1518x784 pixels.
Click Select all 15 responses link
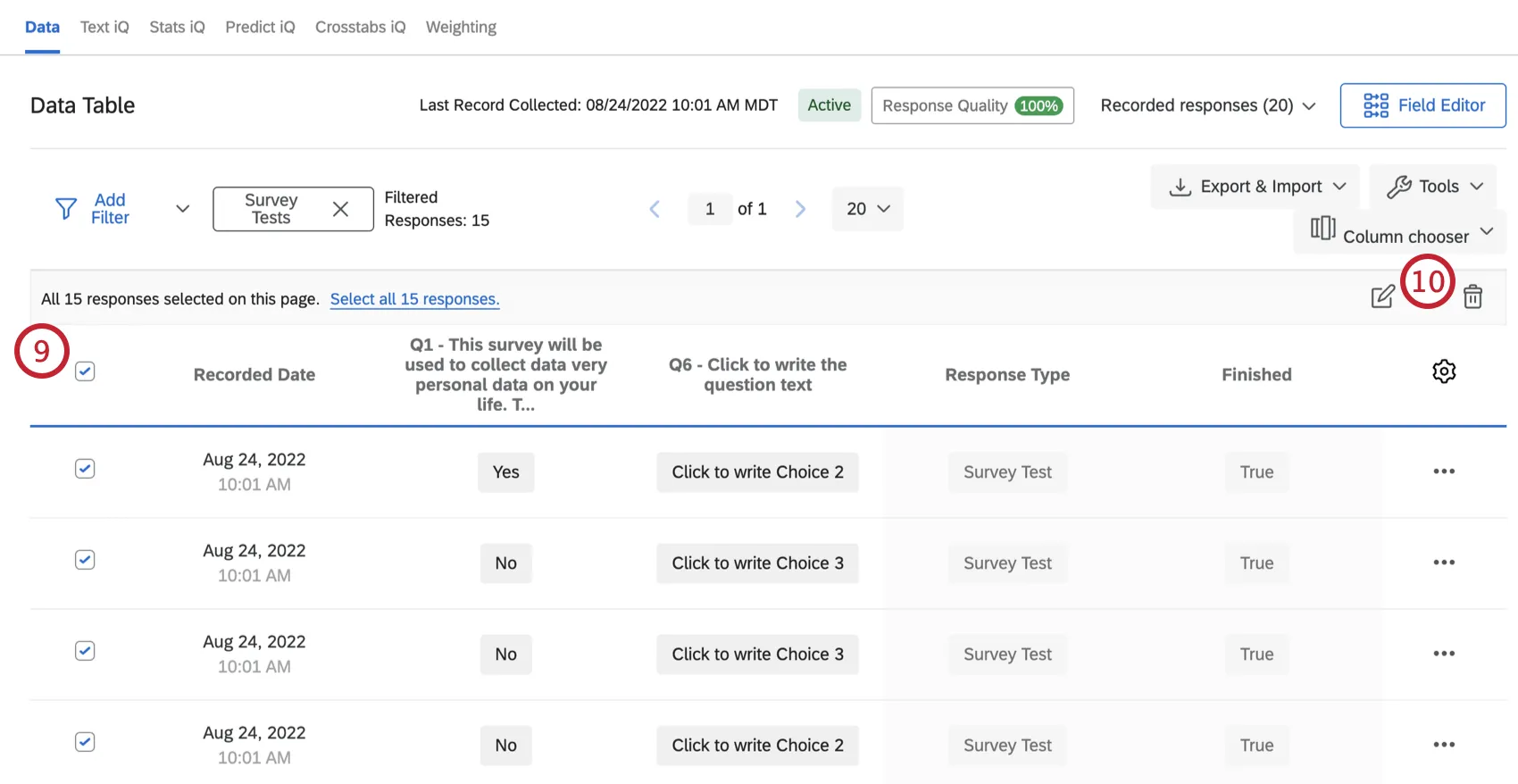point(414,299)
